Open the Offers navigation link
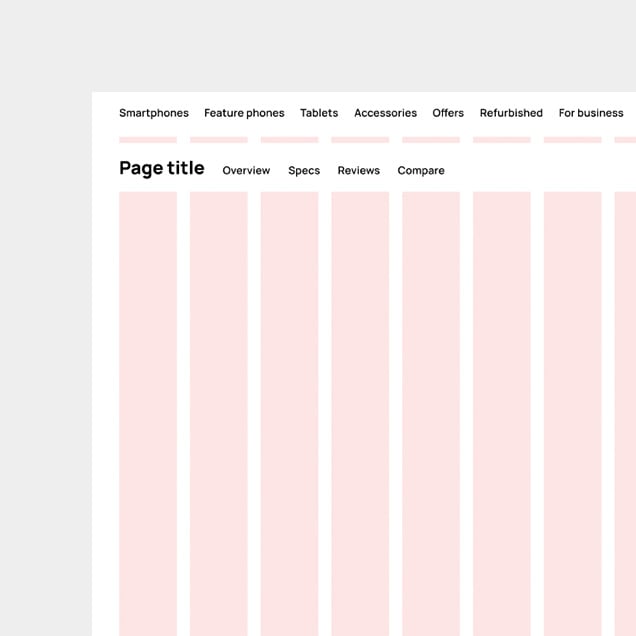Image resolution: width=636 pixels, height=636 pixels. 448,113
